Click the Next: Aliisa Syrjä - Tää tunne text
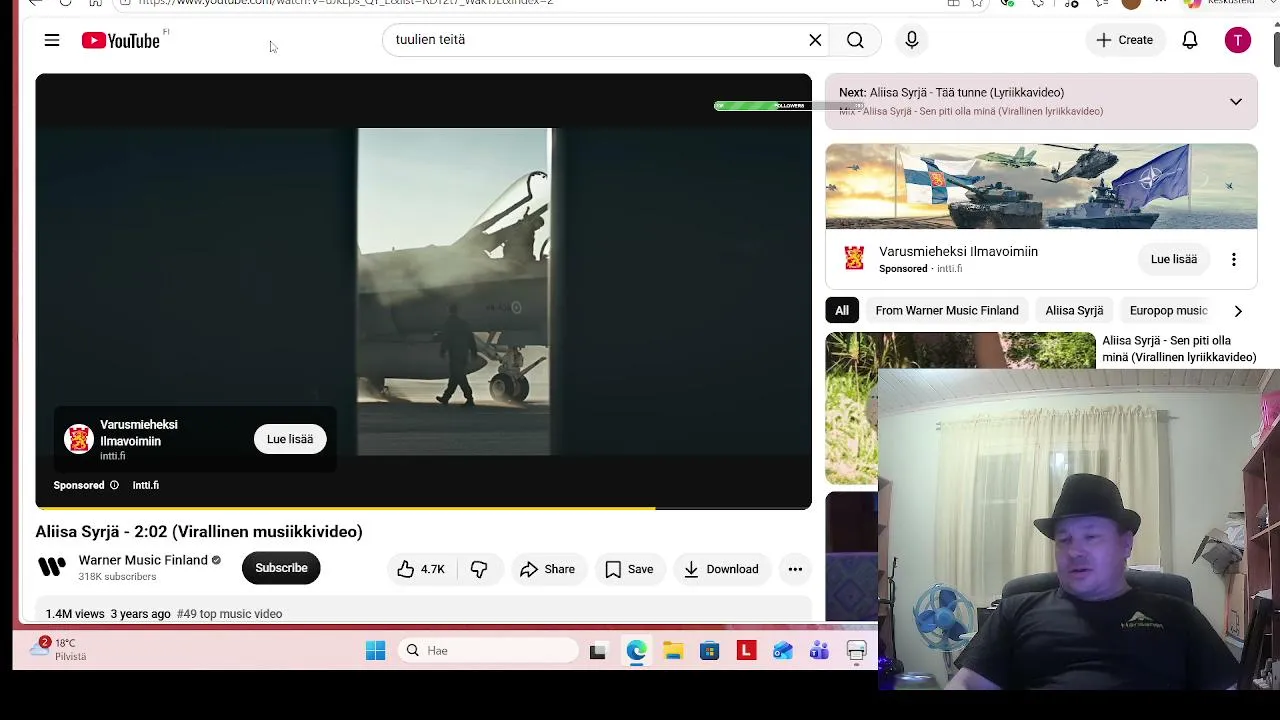 [951, 92]
